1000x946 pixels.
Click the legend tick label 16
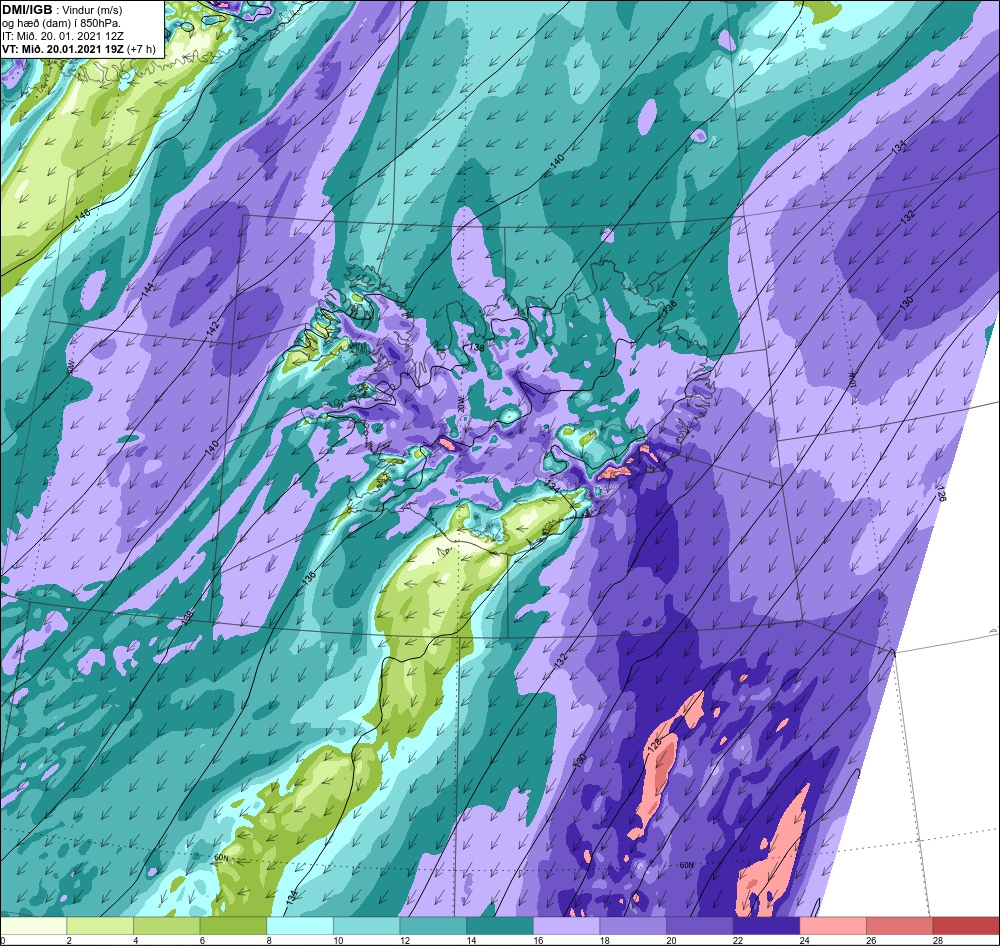(x=538, y=940)
